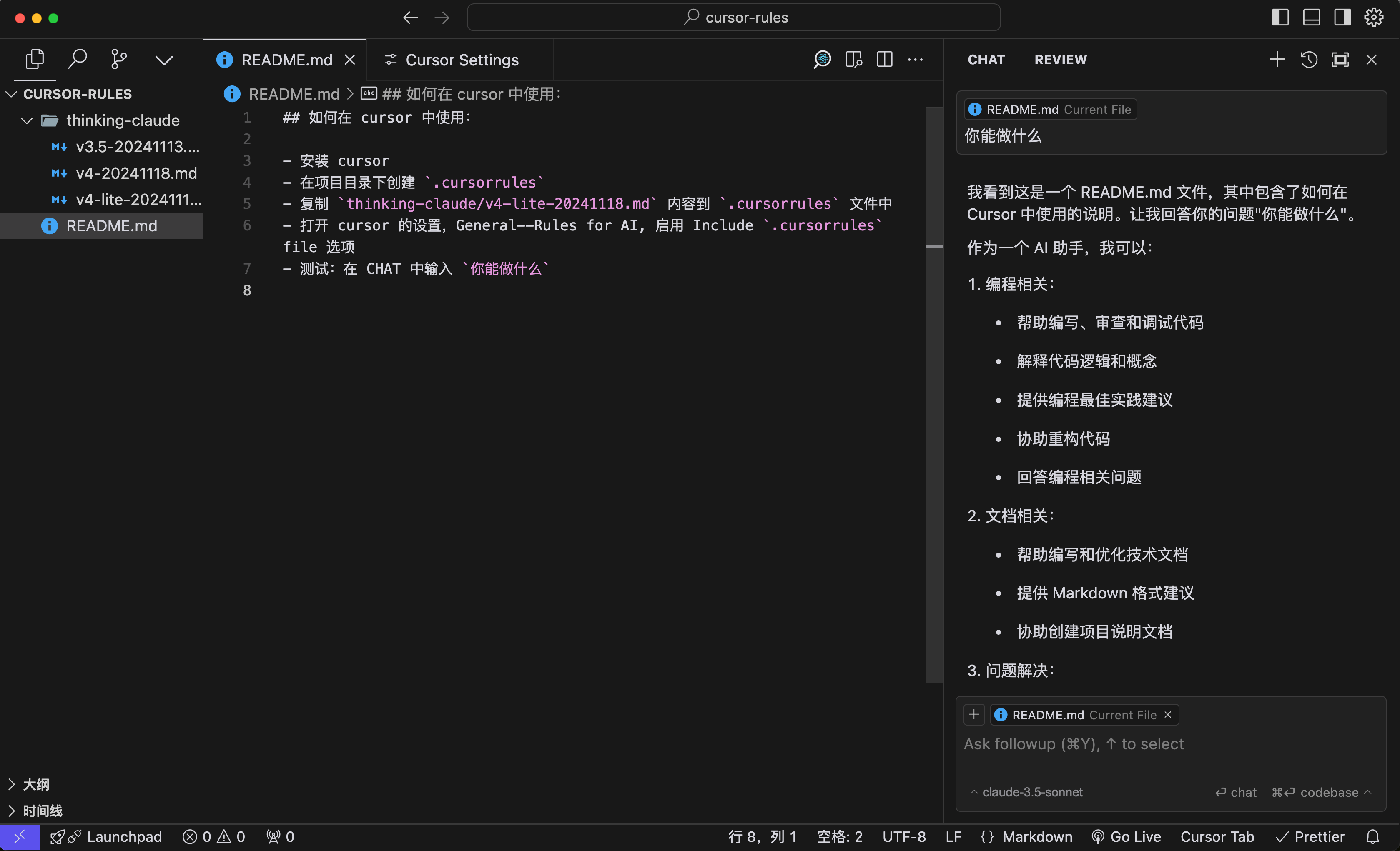The height and width of the screenshot is (851, 1400).
Task: Click the chat history clock icon
Action: pos(1309,60)
